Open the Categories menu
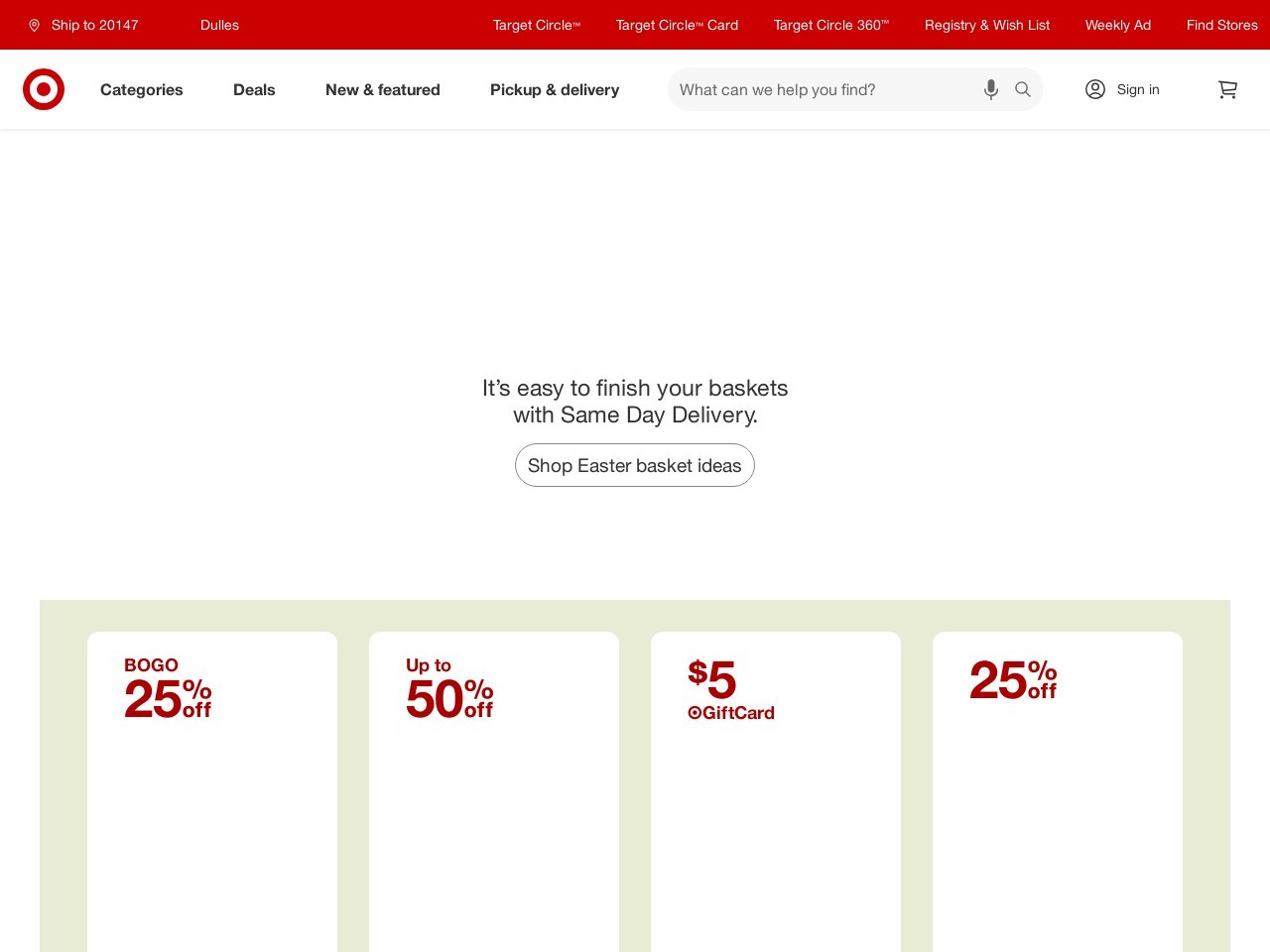This screenshot has width=1270, height=952. coord(142,89)
